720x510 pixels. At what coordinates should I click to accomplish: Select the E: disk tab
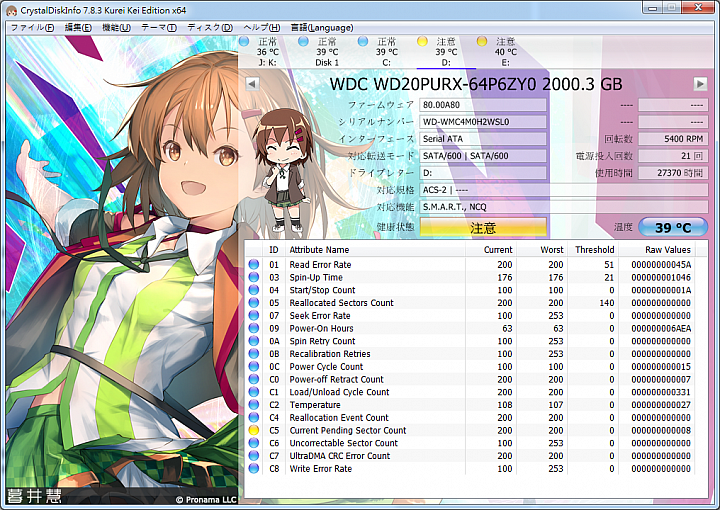505,52
